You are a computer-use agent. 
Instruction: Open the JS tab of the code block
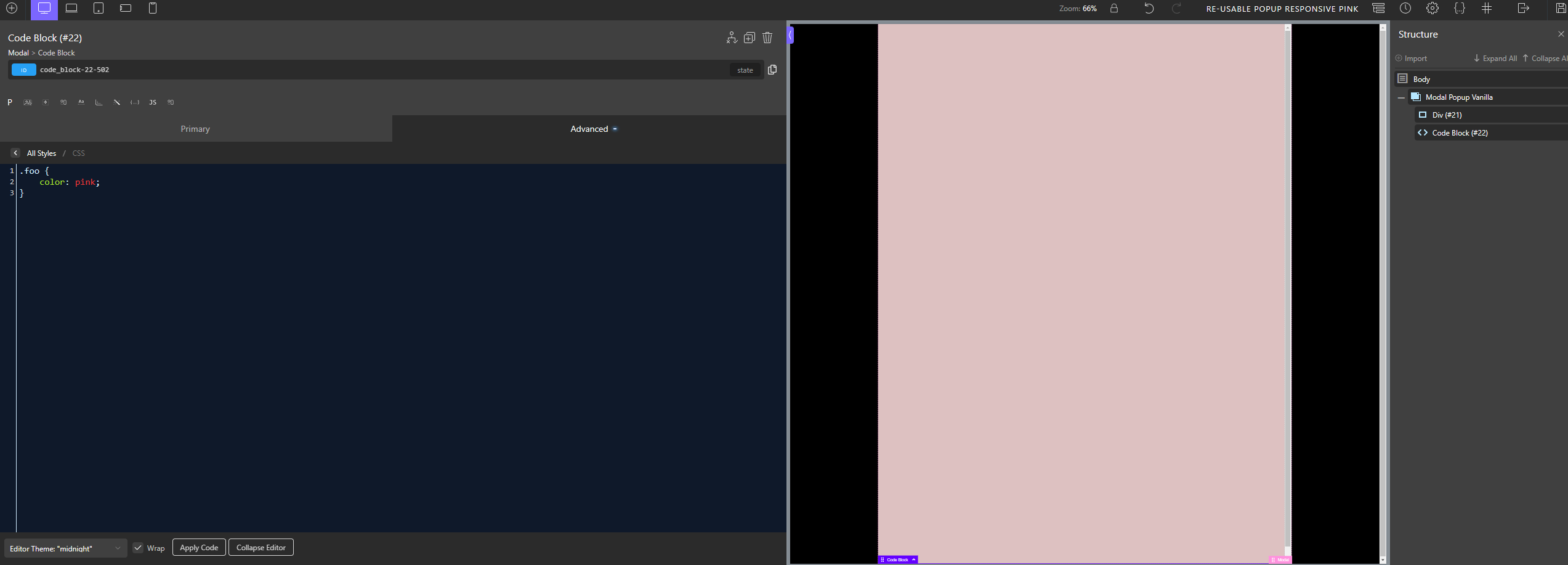pos(152,102)
